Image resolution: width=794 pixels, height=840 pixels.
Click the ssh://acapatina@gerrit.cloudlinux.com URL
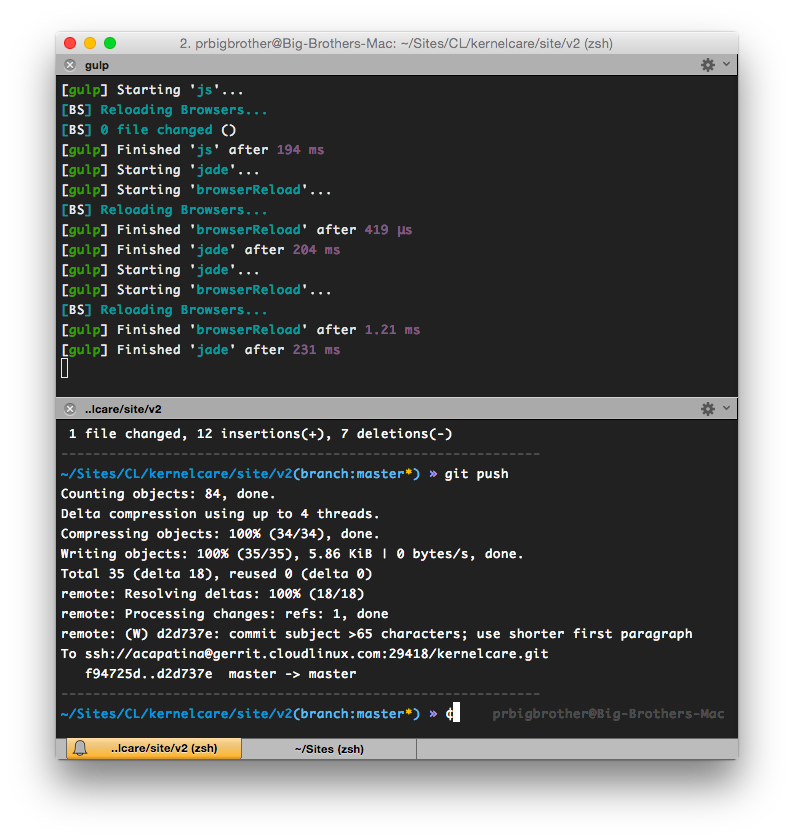pyautogui.click(x=317, y=654)
